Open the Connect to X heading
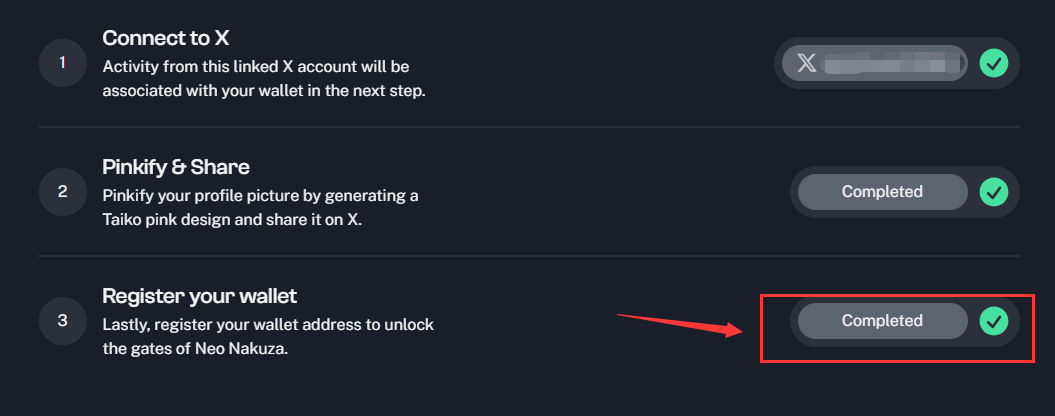Image resolution: width=1055 pixels, height=416 pixels. 166,38
